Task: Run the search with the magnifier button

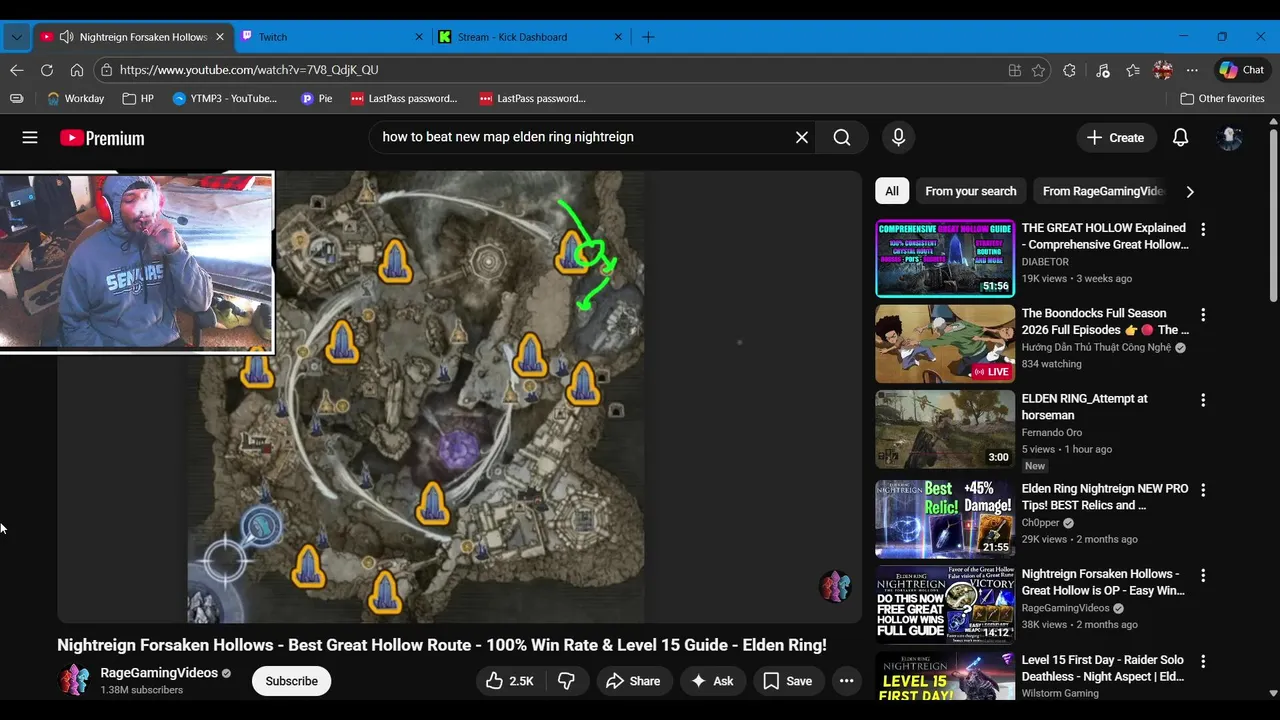Action: point(842,138)
